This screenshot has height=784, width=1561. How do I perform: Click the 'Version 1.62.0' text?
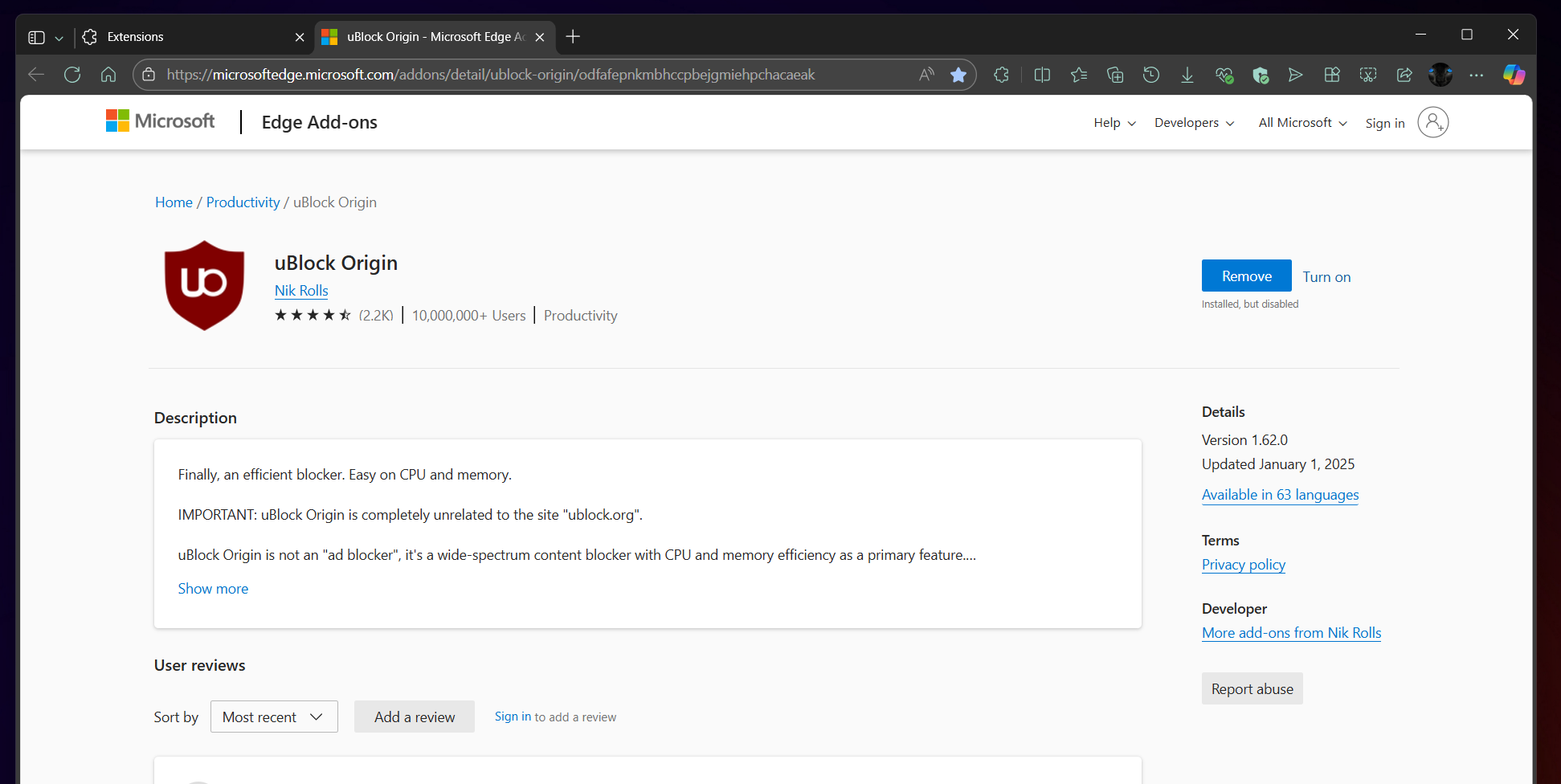pyautogui.click(x=1244, y=440)
